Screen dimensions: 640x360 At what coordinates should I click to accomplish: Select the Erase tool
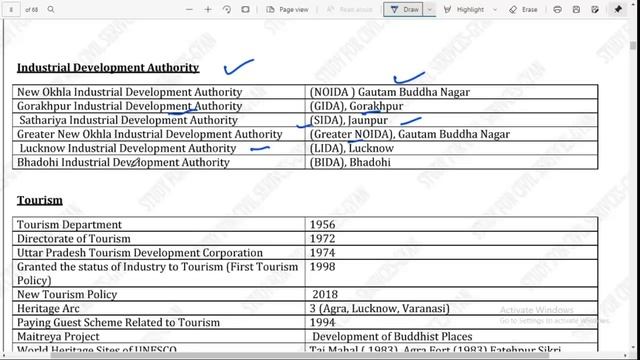[523, 9]
